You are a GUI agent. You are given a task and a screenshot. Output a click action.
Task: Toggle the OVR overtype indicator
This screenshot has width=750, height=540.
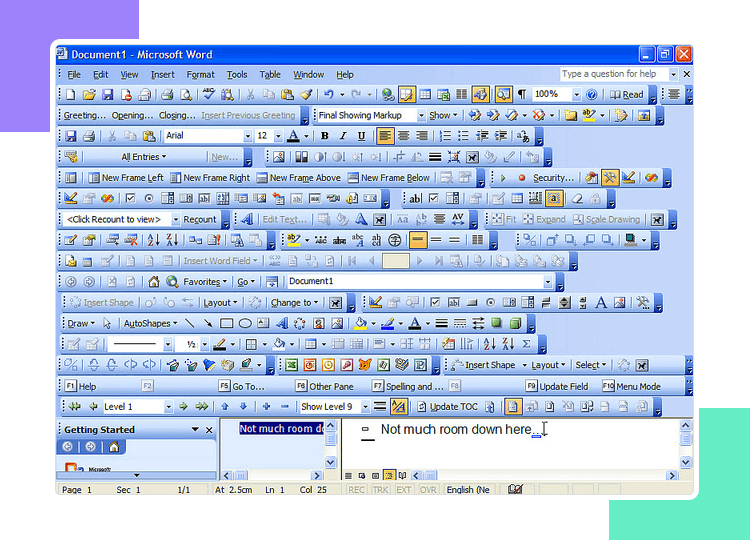tap(428, 490)
